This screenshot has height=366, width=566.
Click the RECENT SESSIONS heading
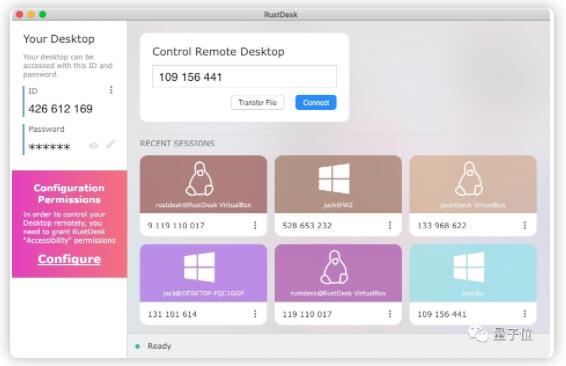pyautogui.click(x=177, y=143)
